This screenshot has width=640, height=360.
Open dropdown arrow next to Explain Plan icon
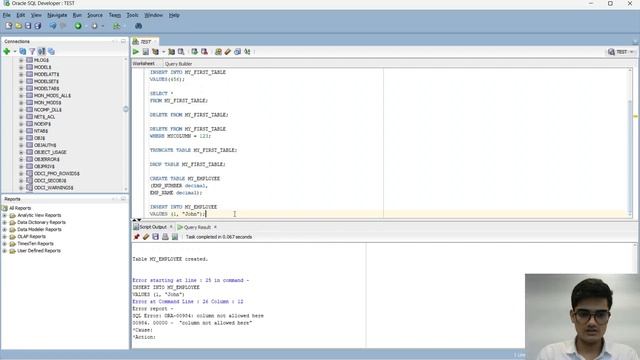(164, 52)
